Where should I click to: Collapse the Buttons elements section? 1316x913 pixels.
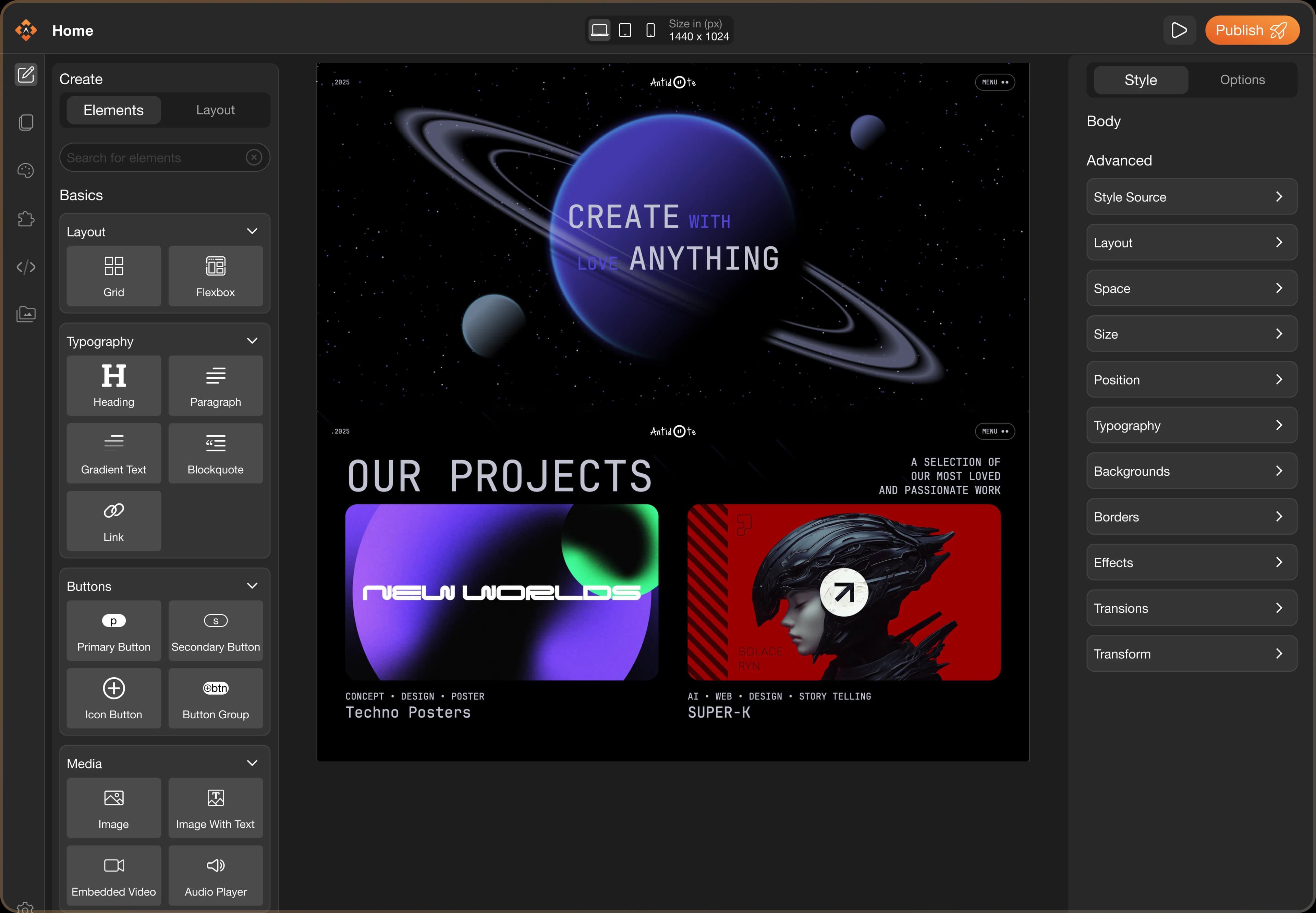pyautogui.click(x=252, y=586)
